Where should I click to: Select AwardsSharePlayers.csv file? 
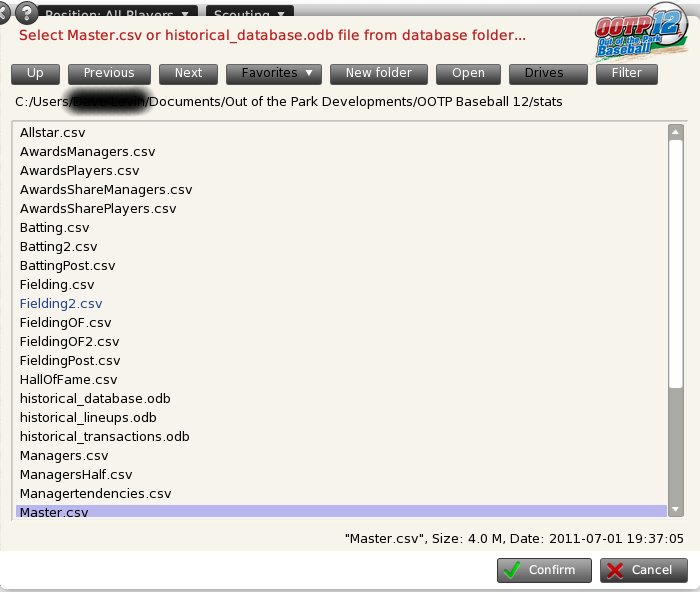point(341,208)
